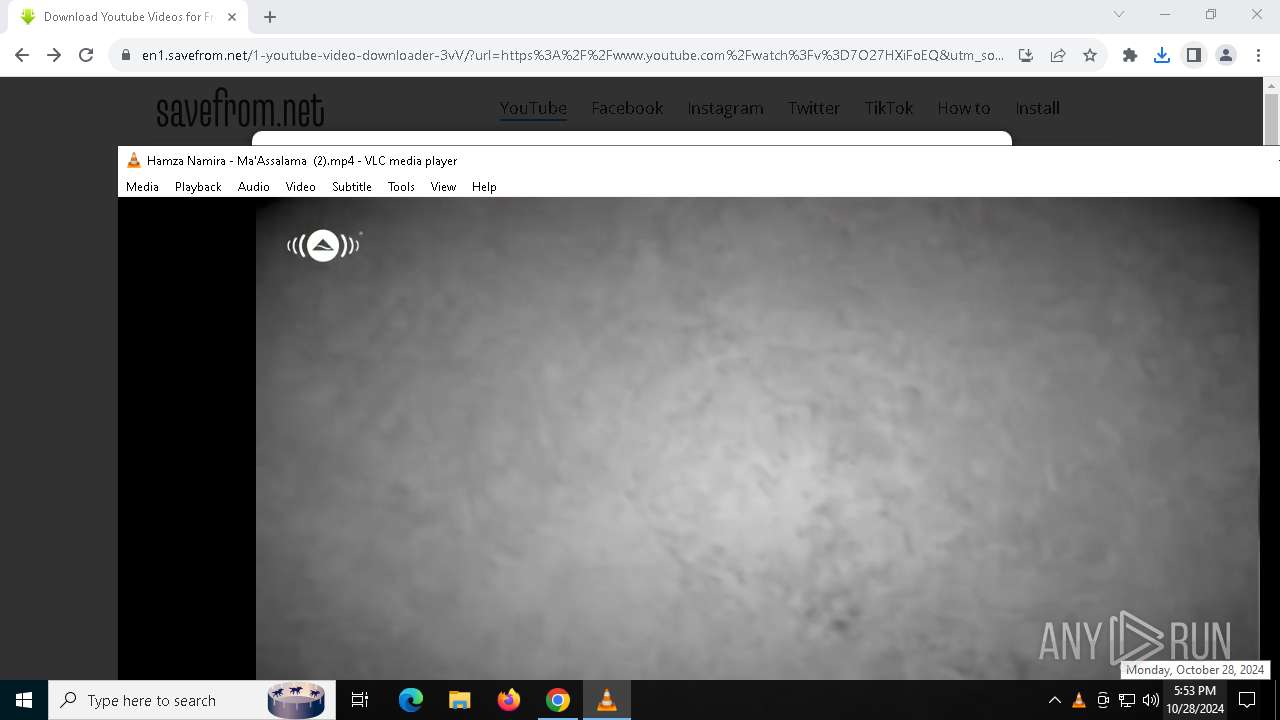Open a new Chrome tab

pos(270,17)
